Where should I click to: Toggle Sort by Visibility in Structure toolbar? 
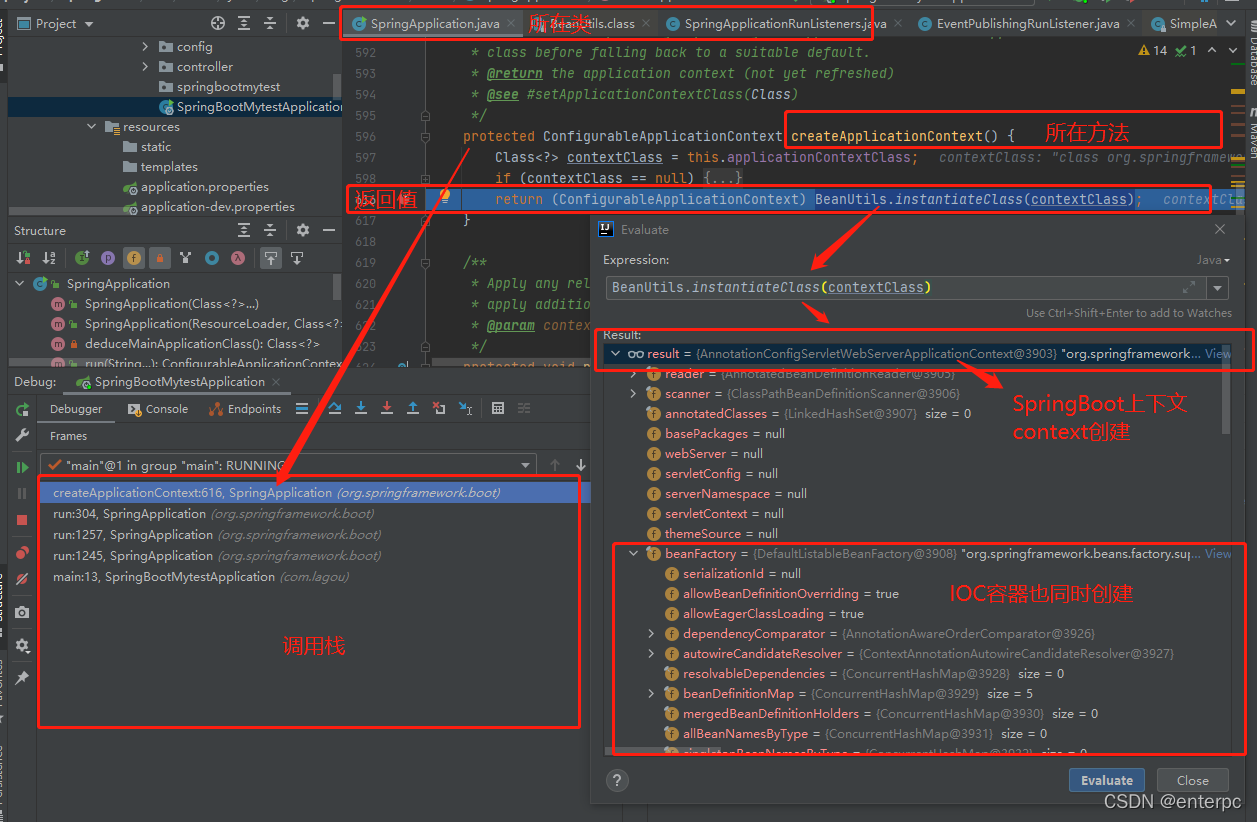click(x=23, y=258)
